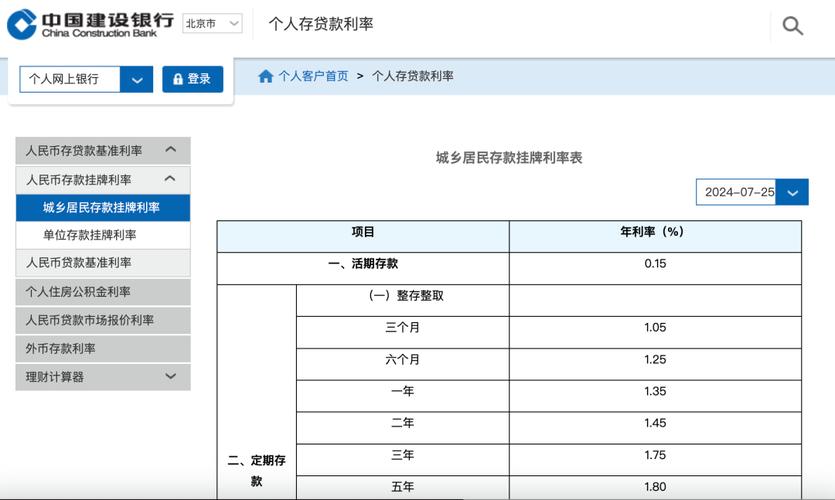Click the home icon in breadcrumb
835x500 pixels.
(x=266, y=76)
